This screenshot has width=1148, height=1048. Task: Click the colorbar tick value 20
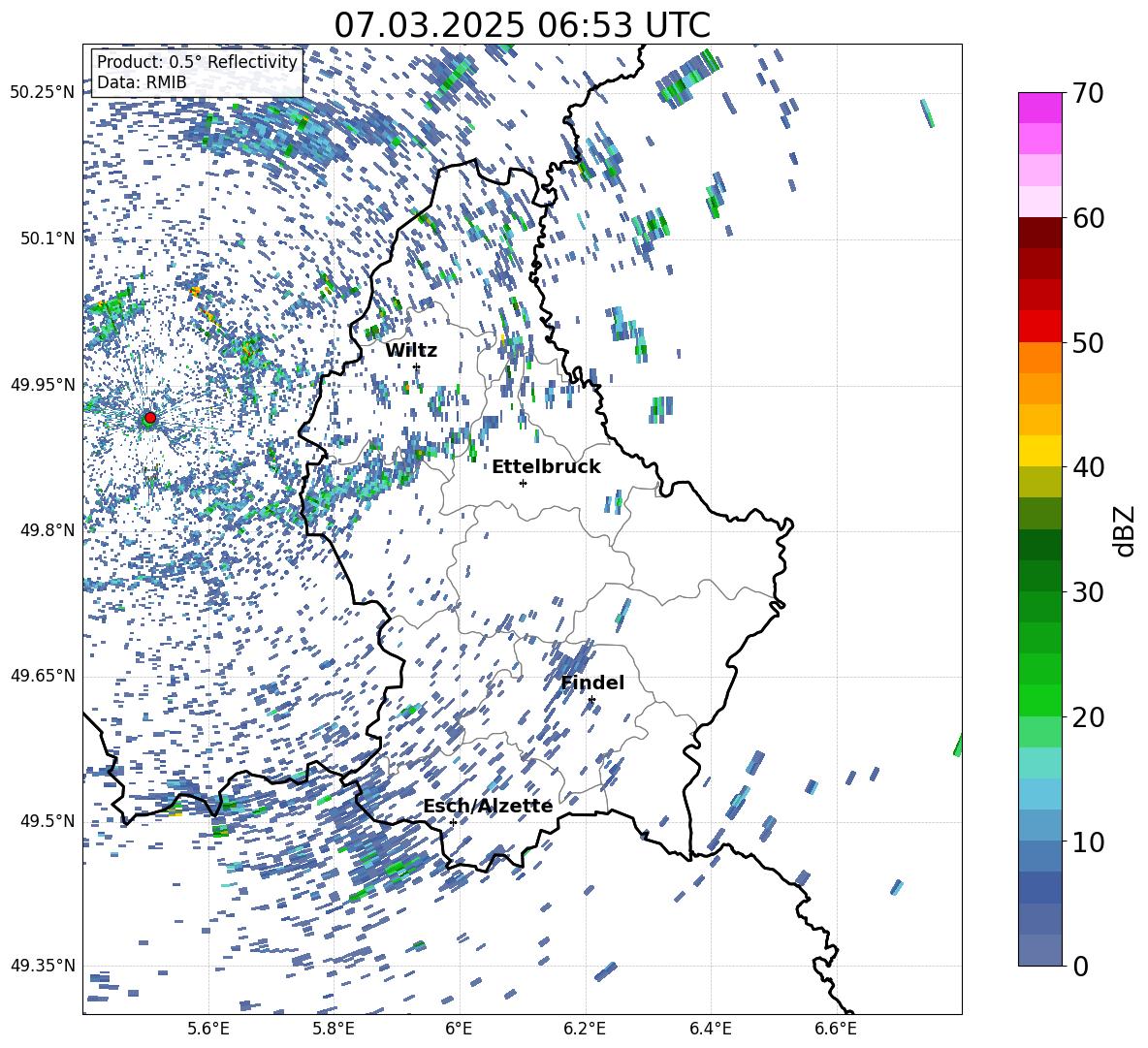click(x=1089, y=717)
